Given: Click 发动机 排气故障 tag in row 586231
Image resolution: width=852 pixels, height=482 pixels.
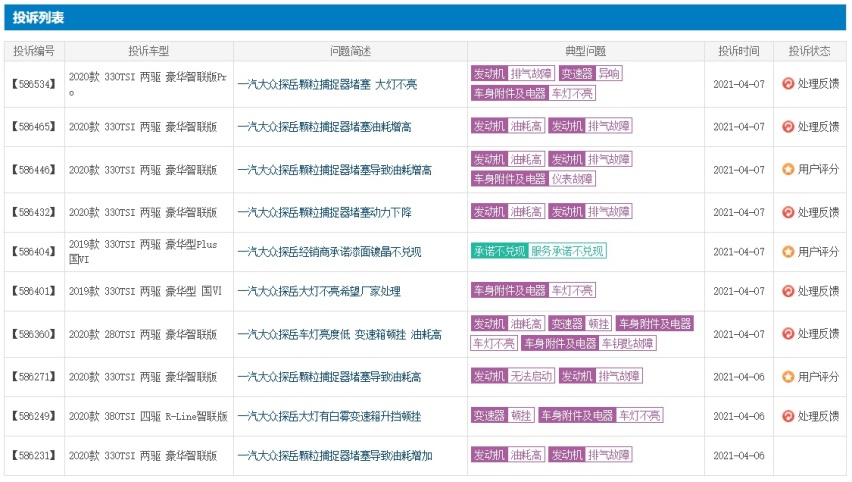Looking at the screenshot, I should pos(590,455).
